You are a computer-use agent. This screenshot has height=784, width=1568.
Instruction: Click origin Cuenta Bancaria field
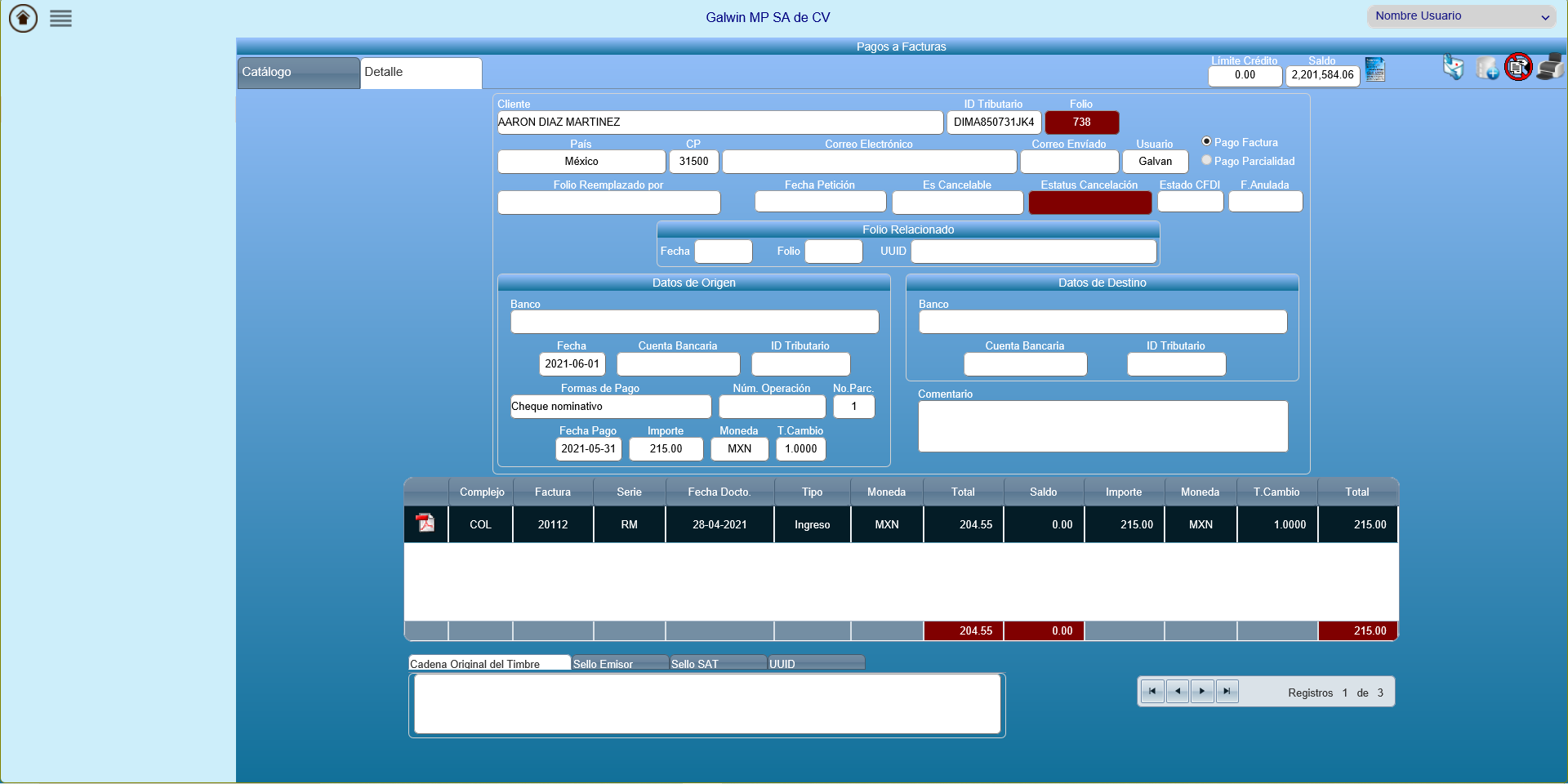point(679,364)
